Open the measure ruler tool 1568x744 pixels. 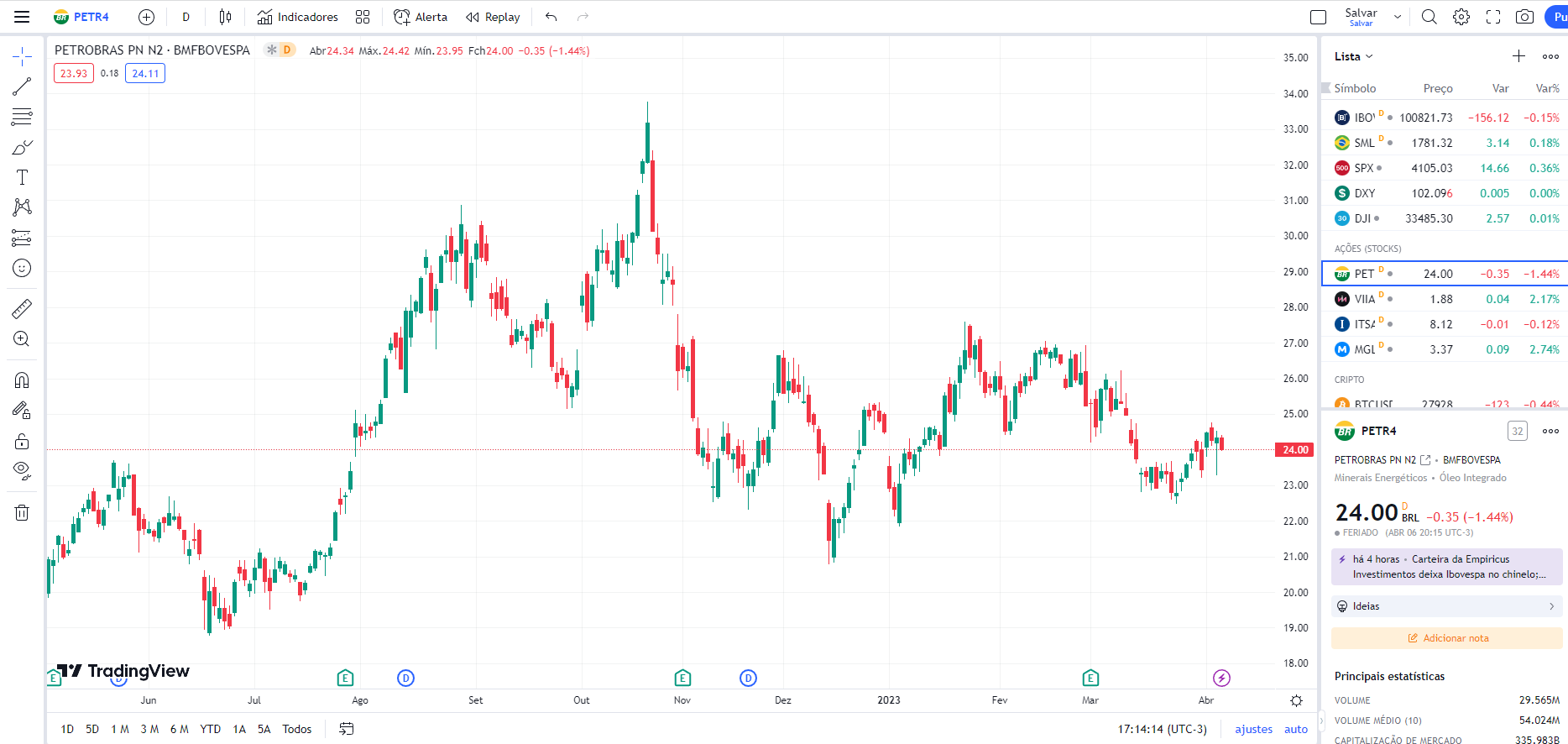pyautogui.click(x=22, y=309)
